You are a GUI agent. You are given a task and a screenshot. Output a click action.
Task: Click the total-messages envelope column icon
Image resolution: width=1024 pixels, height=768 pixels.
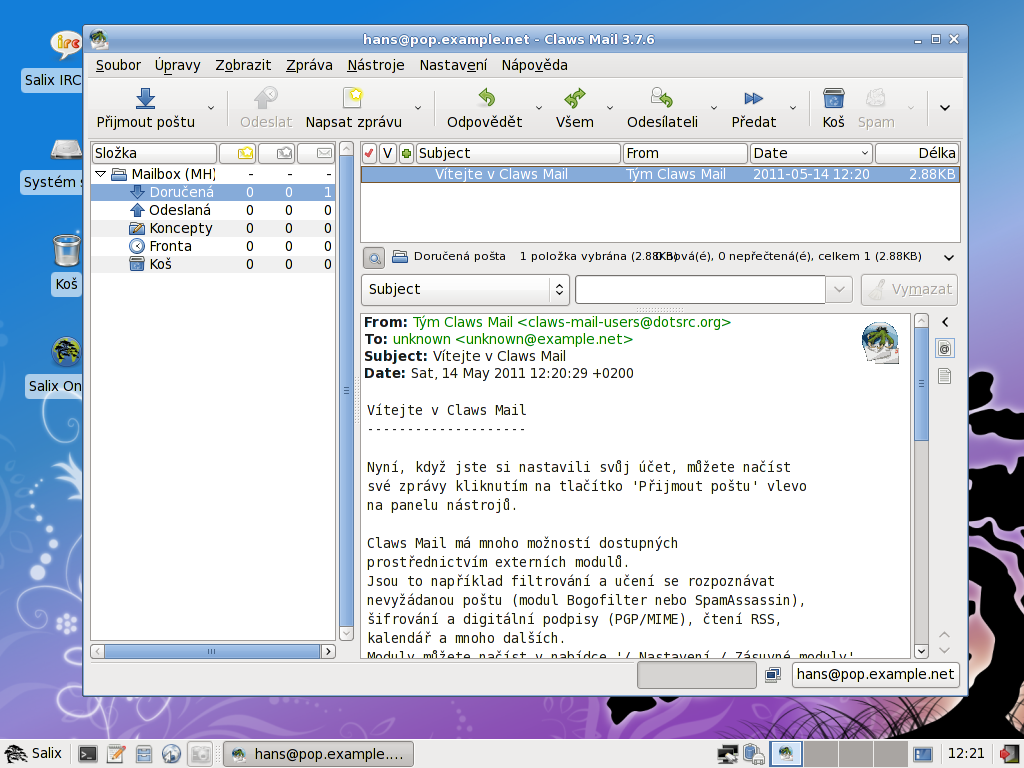pyautogui.click(x=324, y=153)
